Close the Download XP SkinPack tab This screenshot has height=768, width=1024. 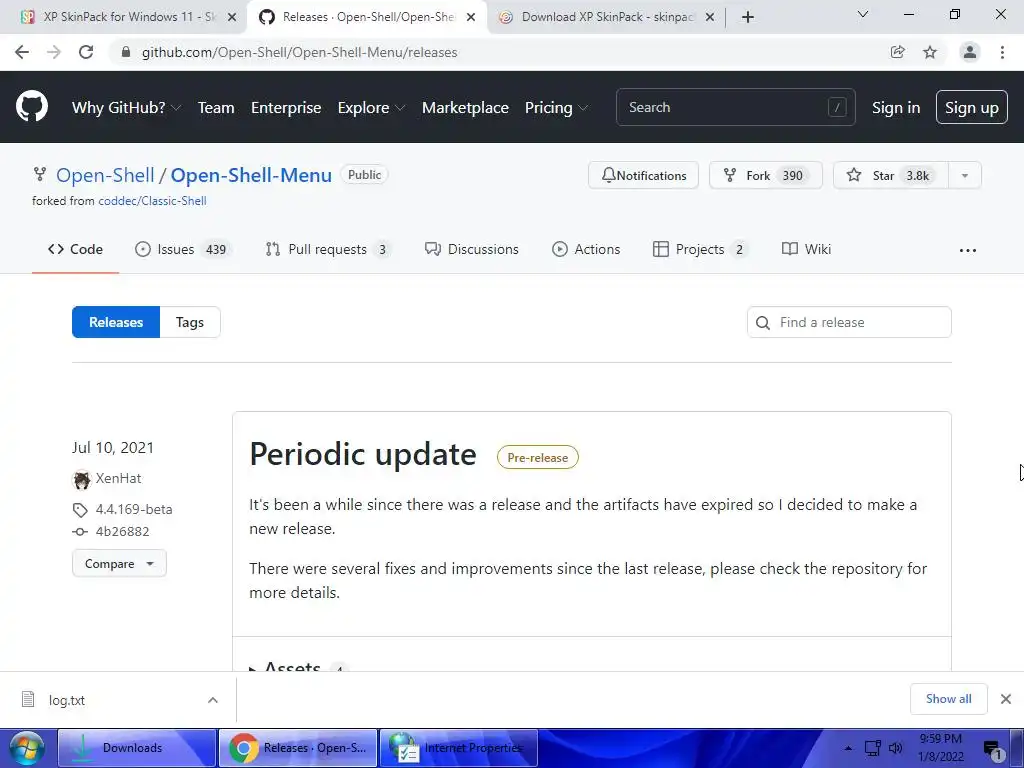tap(710, 17)
